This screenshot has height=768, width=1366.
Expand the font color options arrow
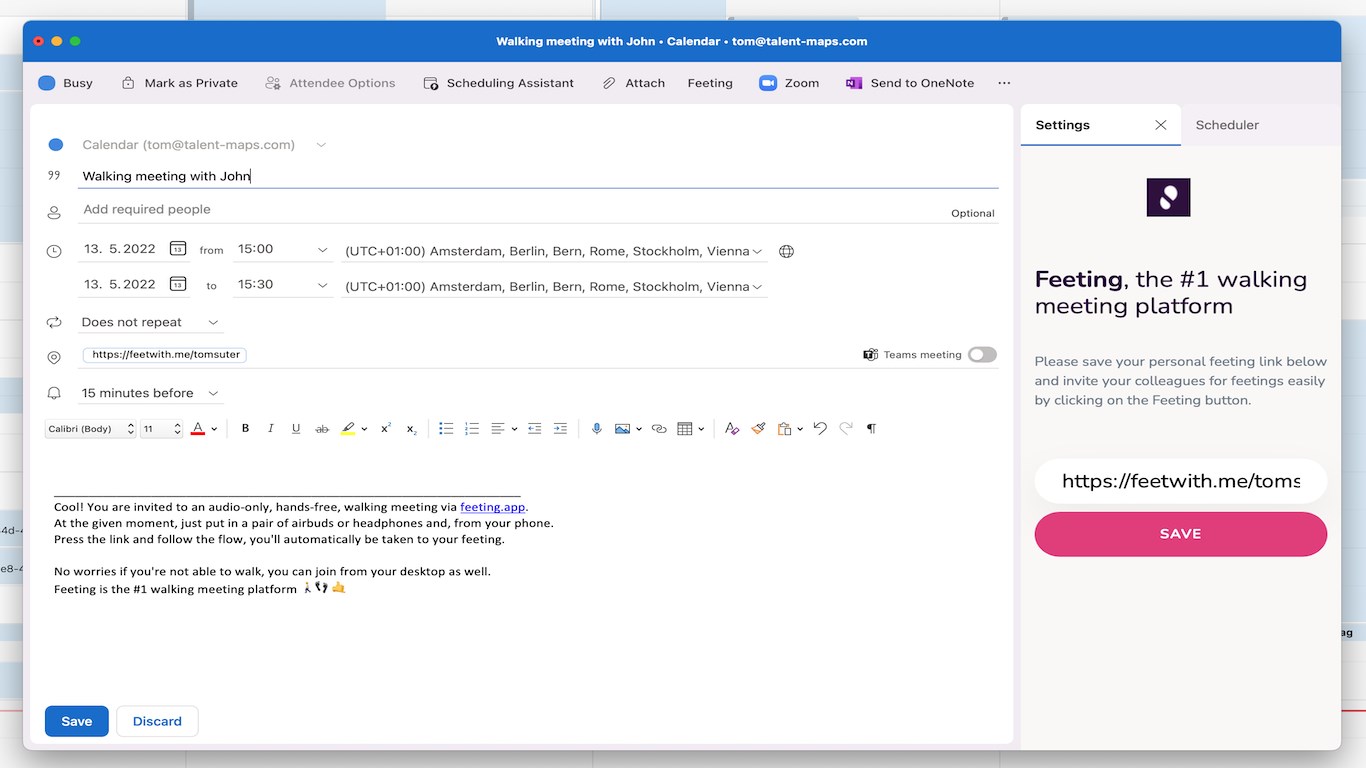click(x=214, y=430)
